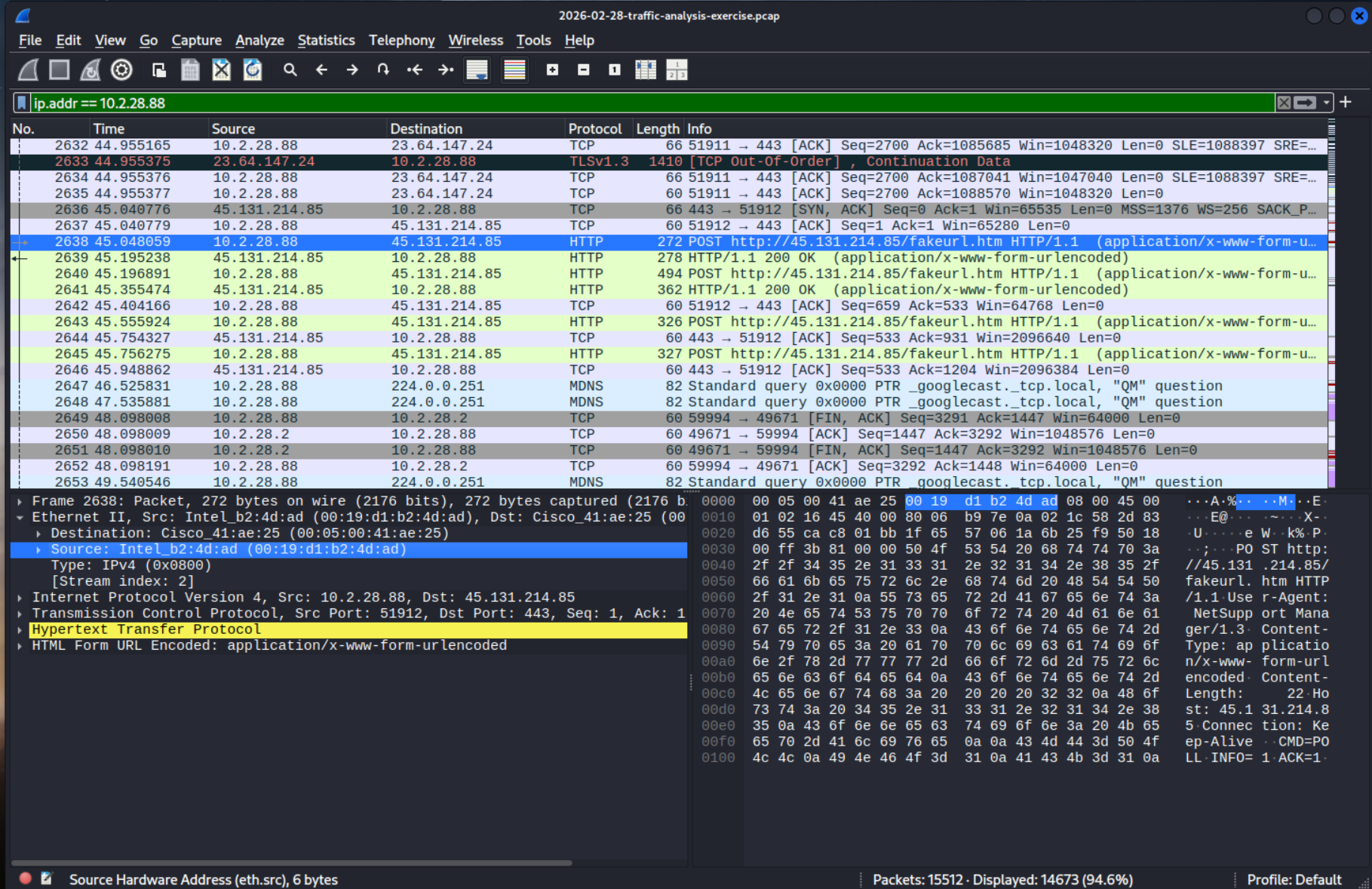Expand Internet Protocol Version 4 section
The width and height of the screenshot is (1372, 889).
point(20,598)
